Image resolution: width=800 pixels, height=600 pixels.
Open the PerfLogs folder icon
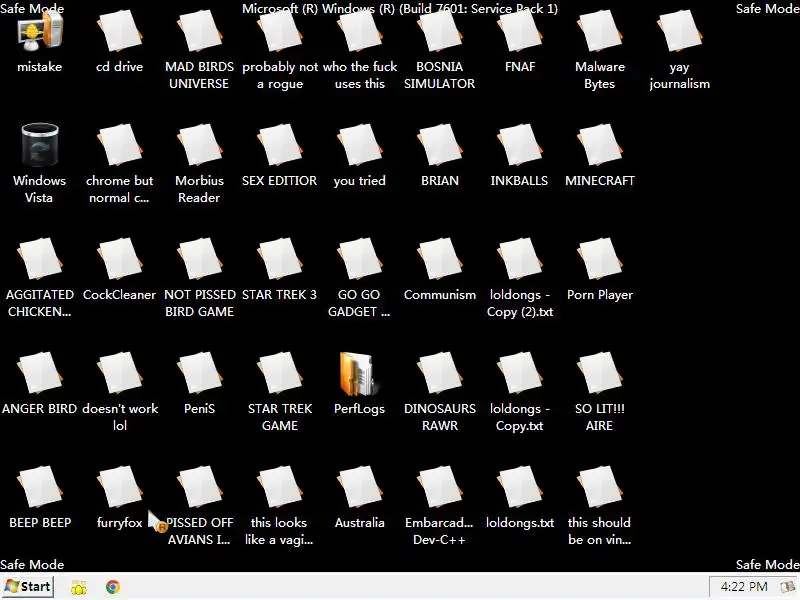pos(360,373)
